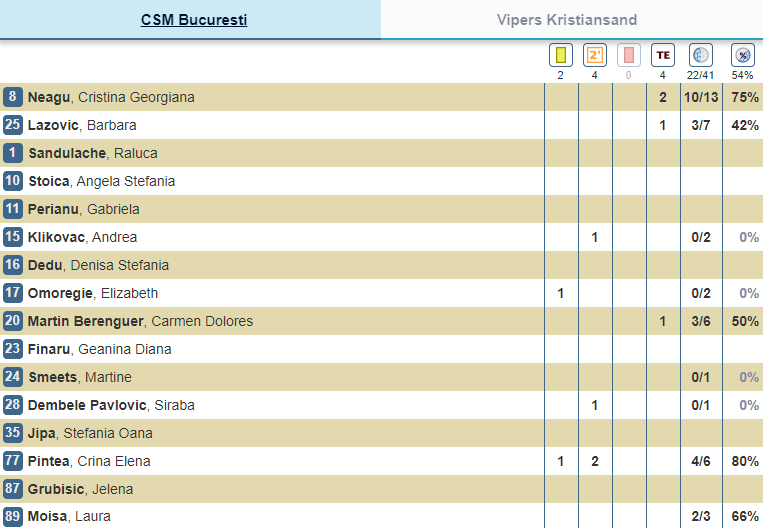Open Pintea, Crina Elena's profile
Viewport: 763px width, 528px height.
coord(89,461)
